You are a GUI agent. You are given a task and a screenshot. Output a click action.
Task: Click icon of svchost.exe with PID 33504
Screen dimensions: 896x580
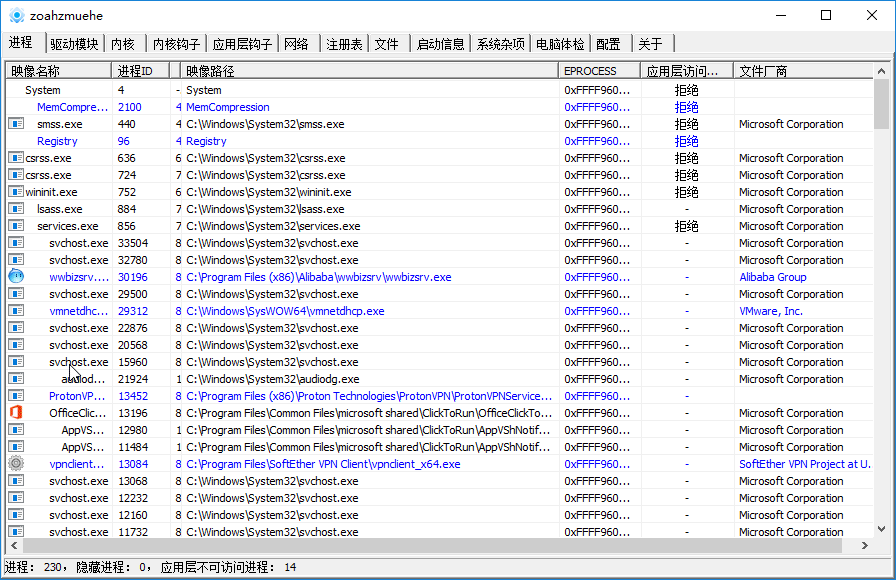point(16,243)
